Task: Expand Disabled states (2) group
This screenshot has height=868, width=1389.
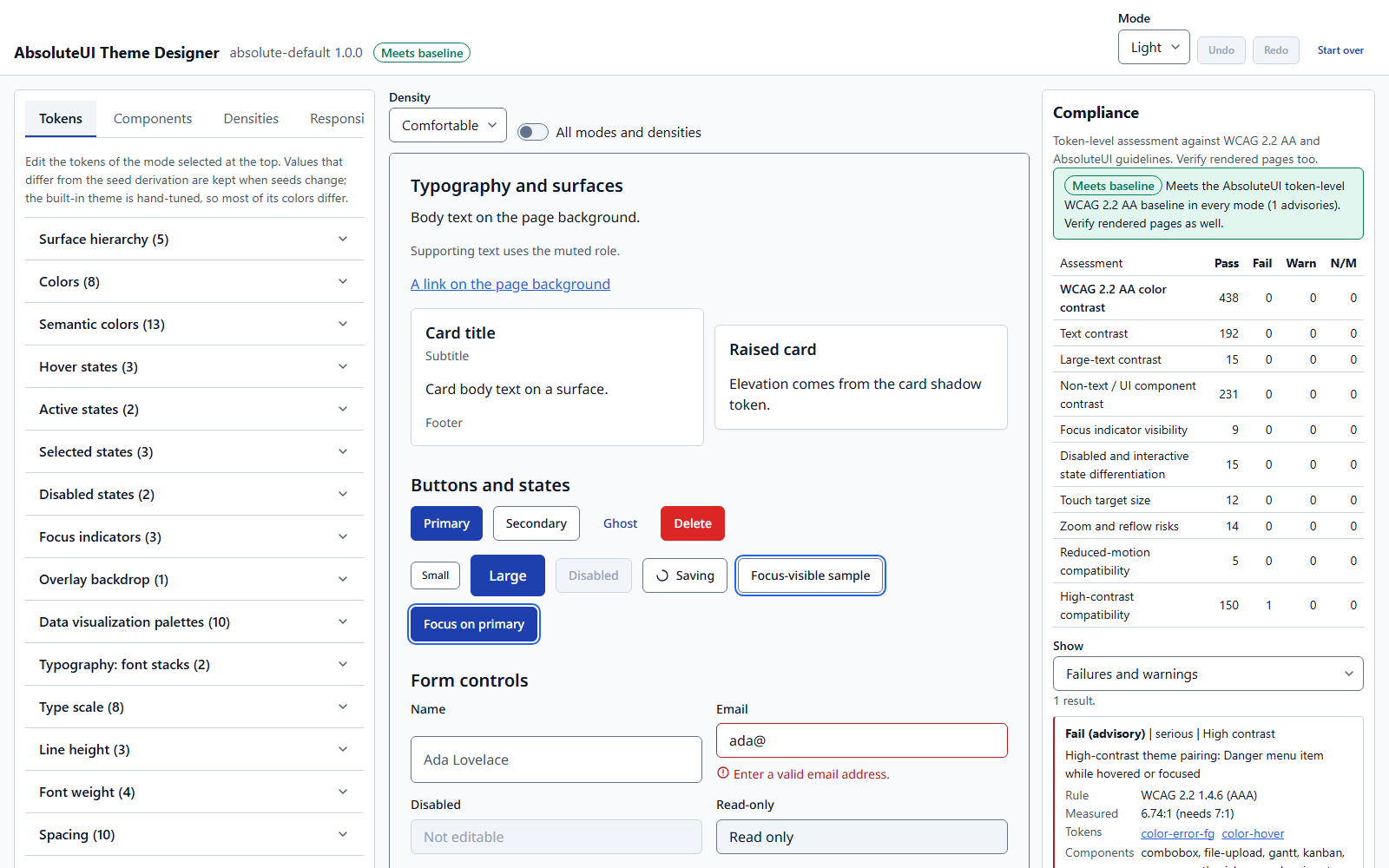Action: (x=194, y=494)
